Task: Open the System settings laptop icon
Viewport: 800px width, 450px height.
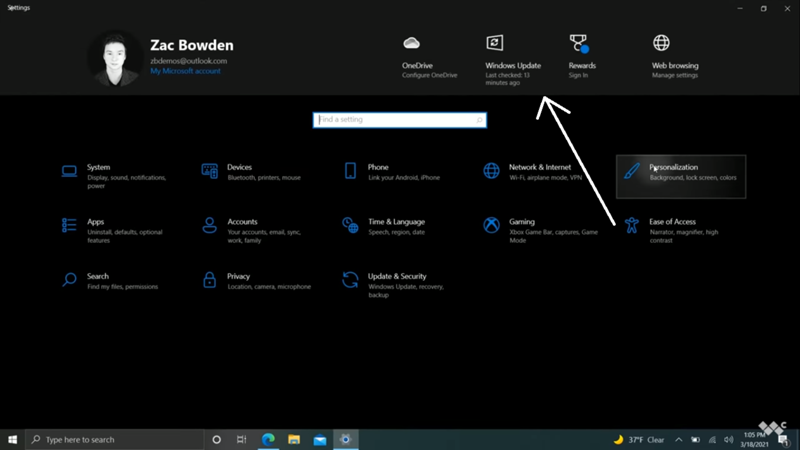Action: (69, 171)
